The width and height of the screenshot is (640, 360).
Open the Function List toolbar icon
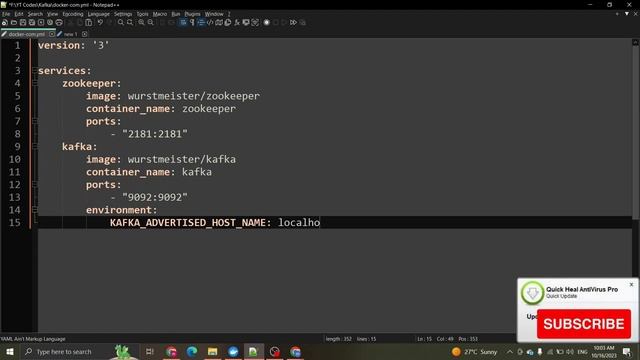tap(237, 22)
